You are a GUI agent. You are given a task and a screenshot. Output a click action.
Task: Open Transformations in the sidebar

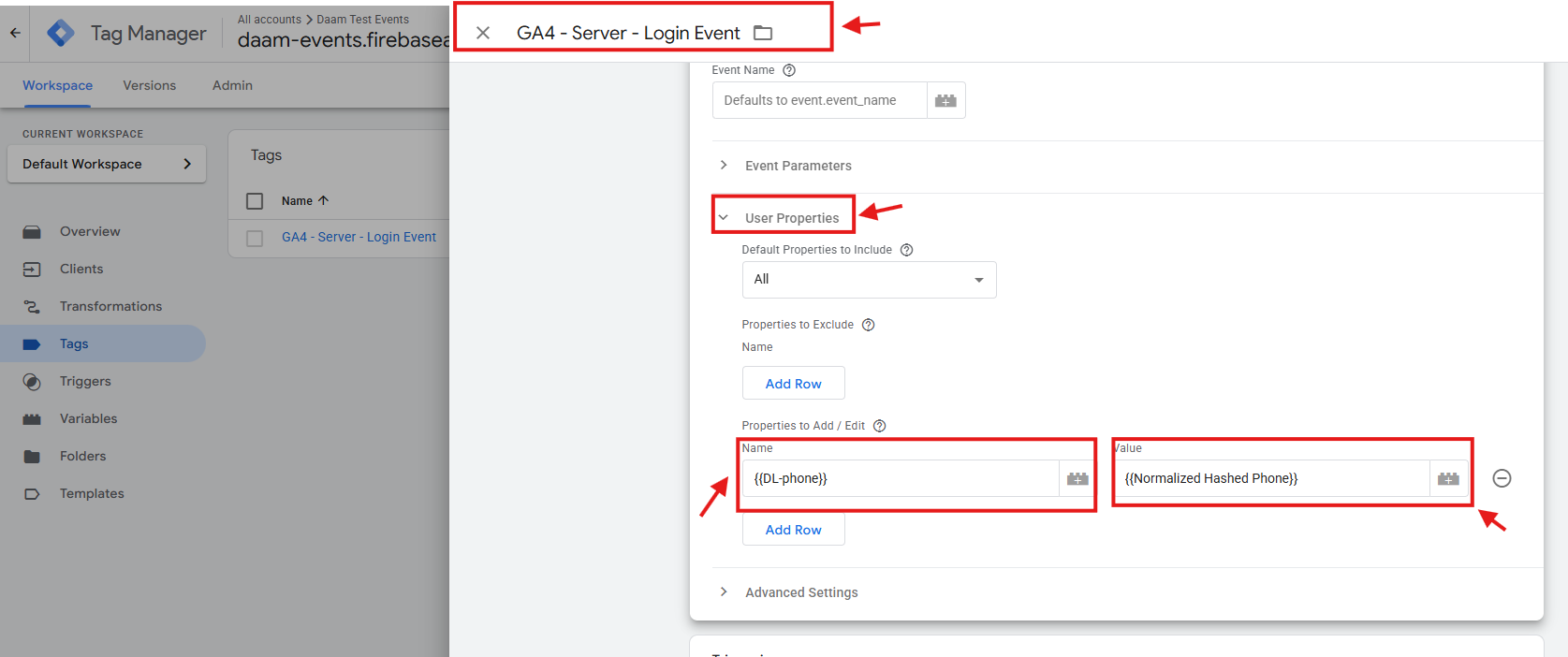coord(110,306)
